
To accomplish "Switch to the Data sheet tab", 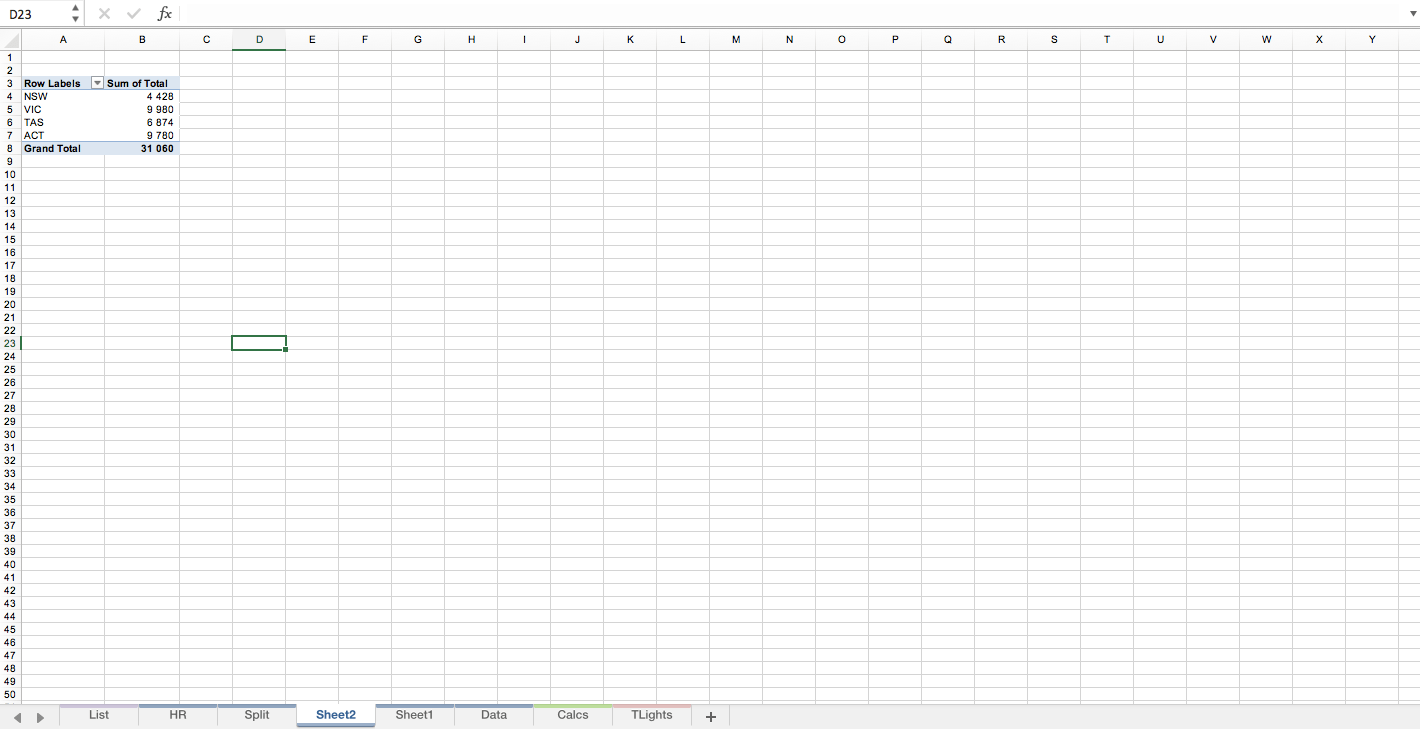I will coord(494,715).
